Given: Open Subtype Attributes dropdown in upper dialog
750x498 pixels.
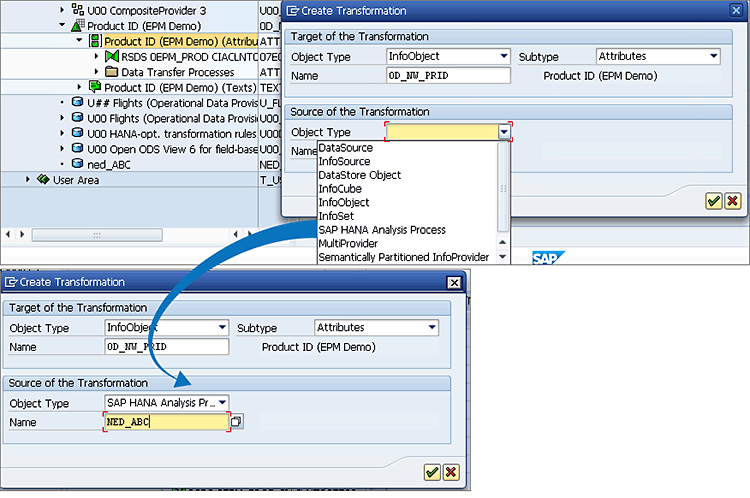Looking at the screenshot, I should coord(714,56).
